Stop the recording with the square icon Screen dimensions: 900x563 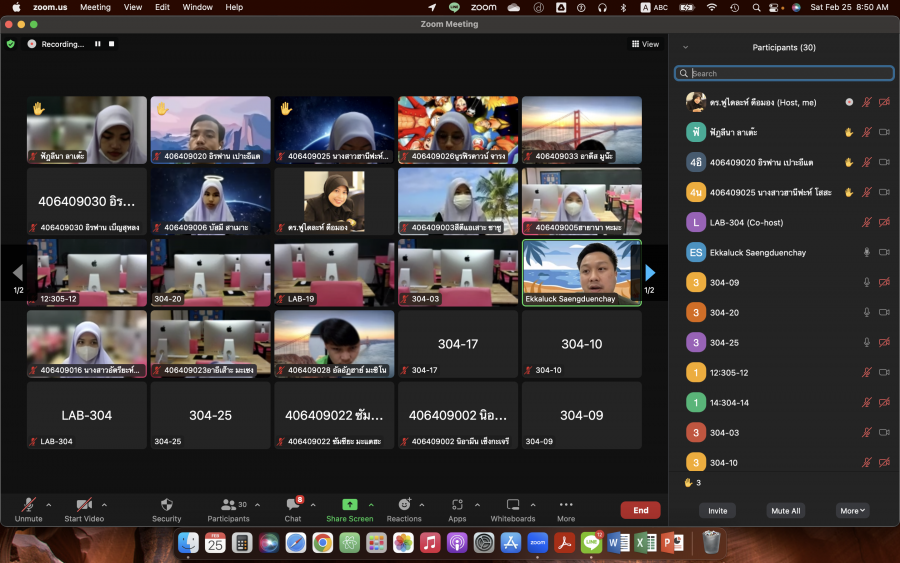click(112, 44)
